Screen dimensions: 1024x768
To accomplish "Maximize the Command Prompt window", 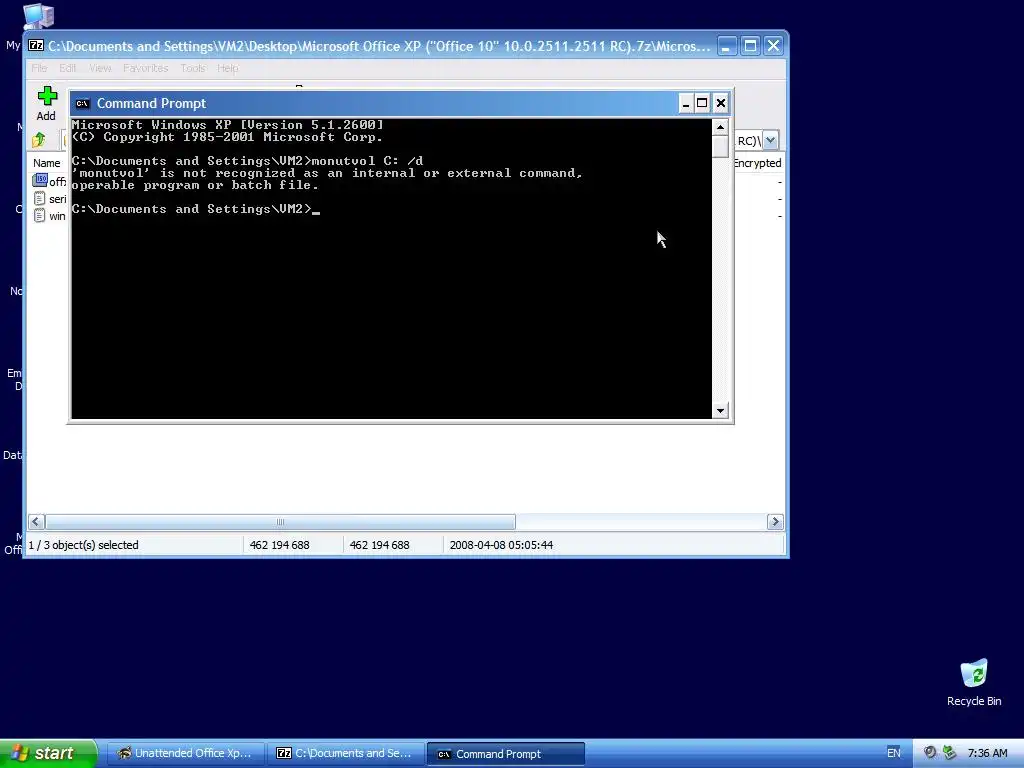I will (702, 103).
